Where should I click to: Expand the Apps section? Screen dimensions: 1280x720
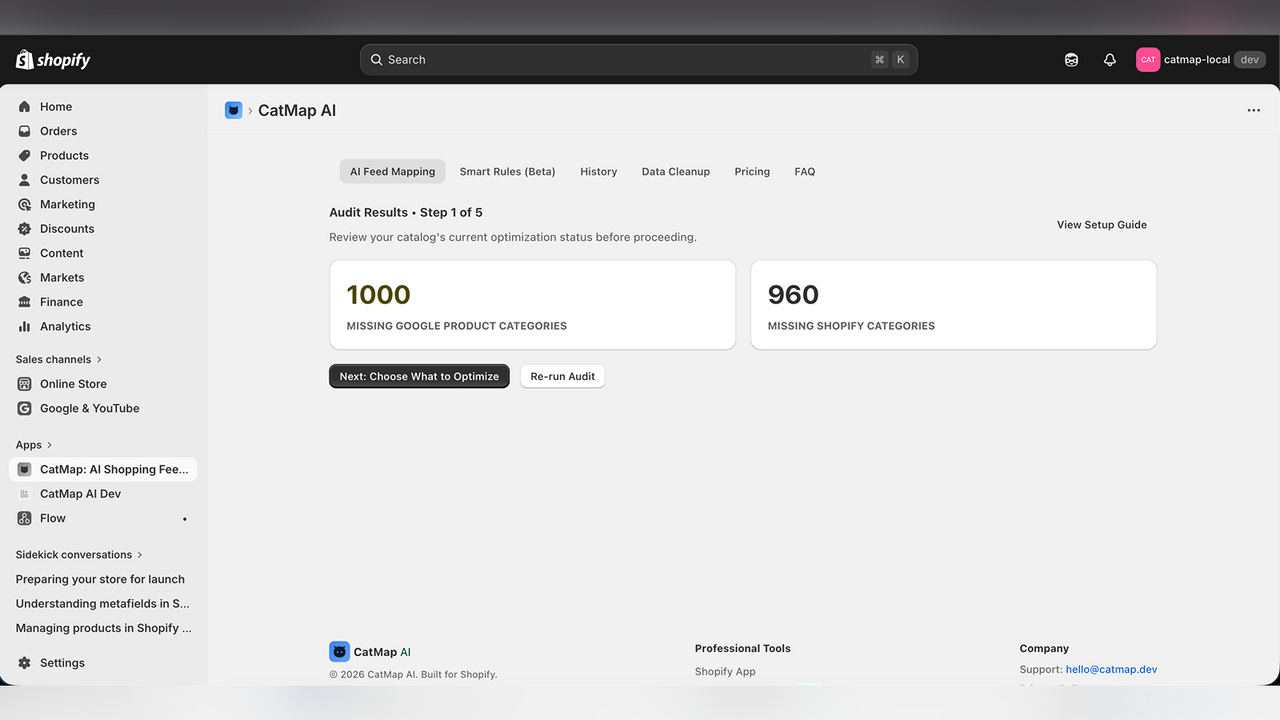coord(34,445)
